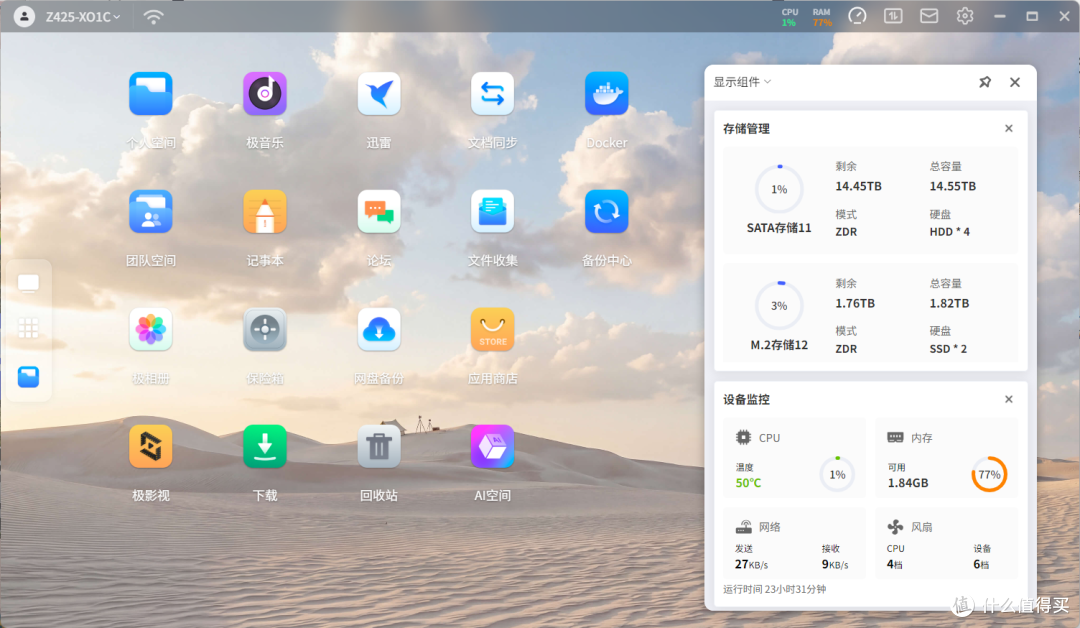Open the 记事本 notepad app
The height and width of the screenshot is (628, 1080).
[264, 211]
